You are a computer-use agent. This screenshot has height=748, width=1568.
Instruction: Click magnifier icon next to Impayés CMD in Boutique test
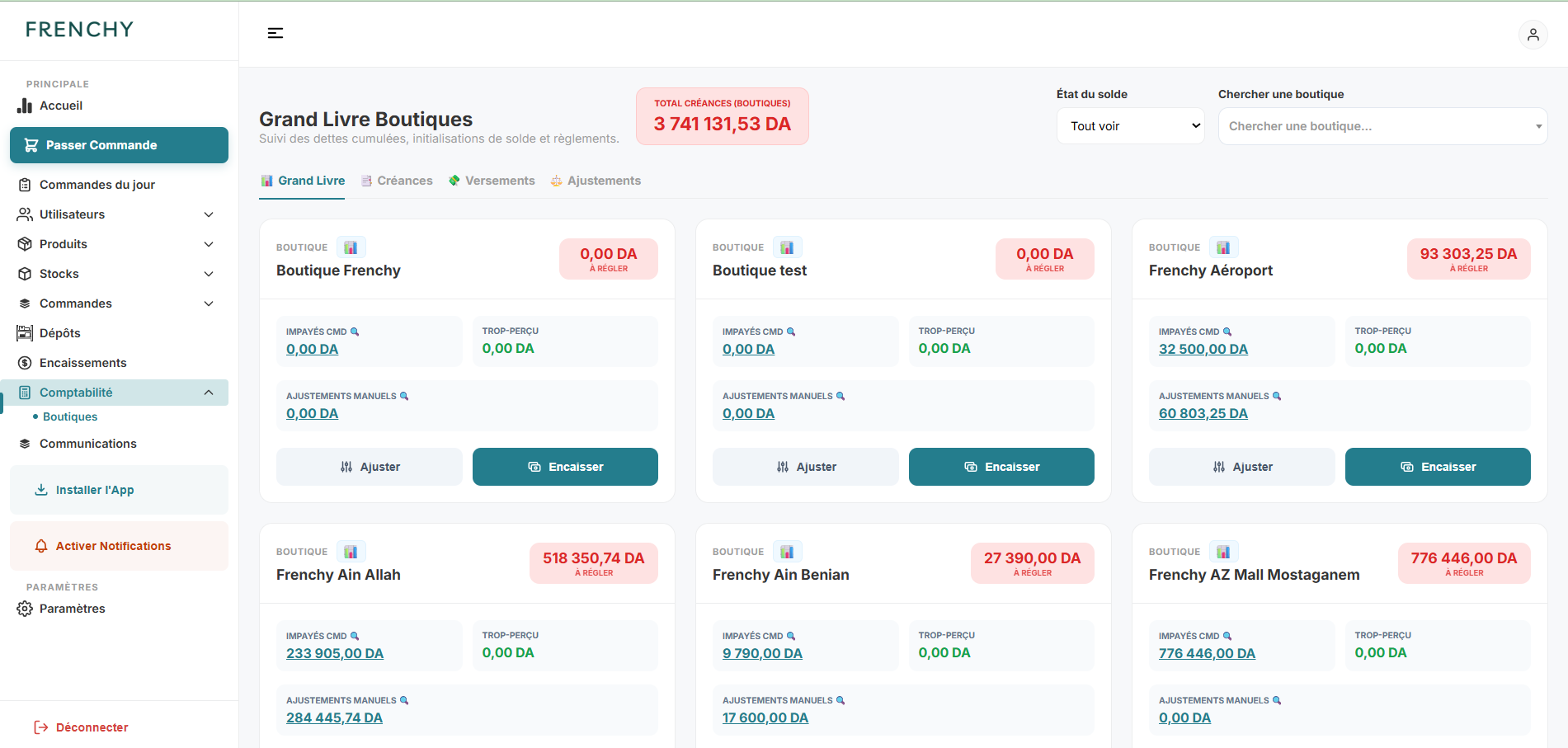tap(791, 332)
